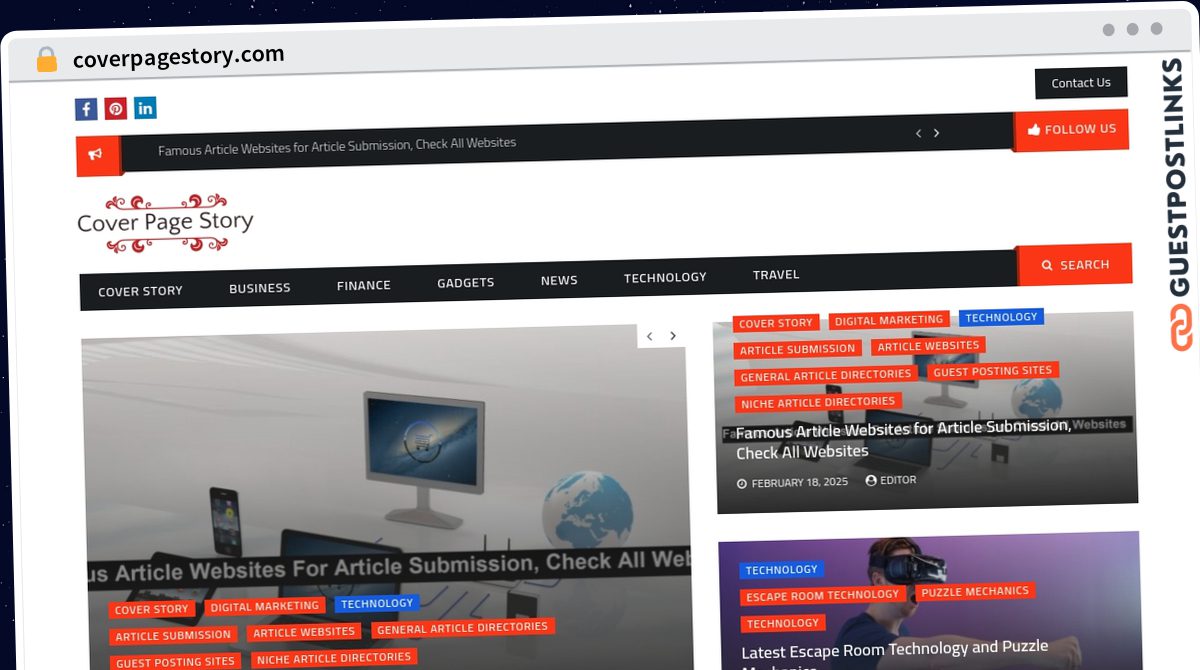
Task: Open the News navigation item
Action: pos(559,280)
